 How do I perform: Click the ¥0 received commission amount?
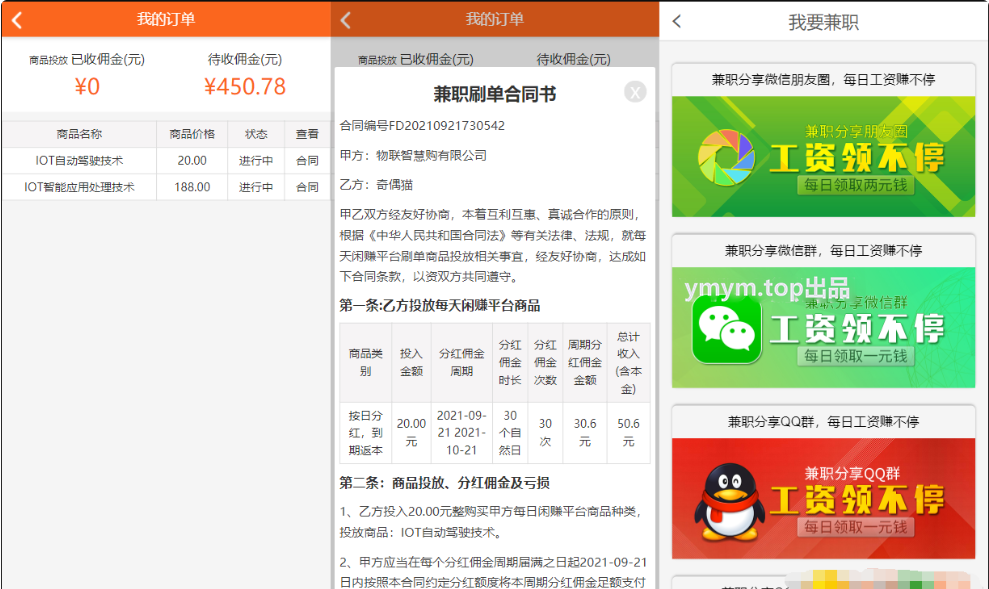tap(87, 86)
